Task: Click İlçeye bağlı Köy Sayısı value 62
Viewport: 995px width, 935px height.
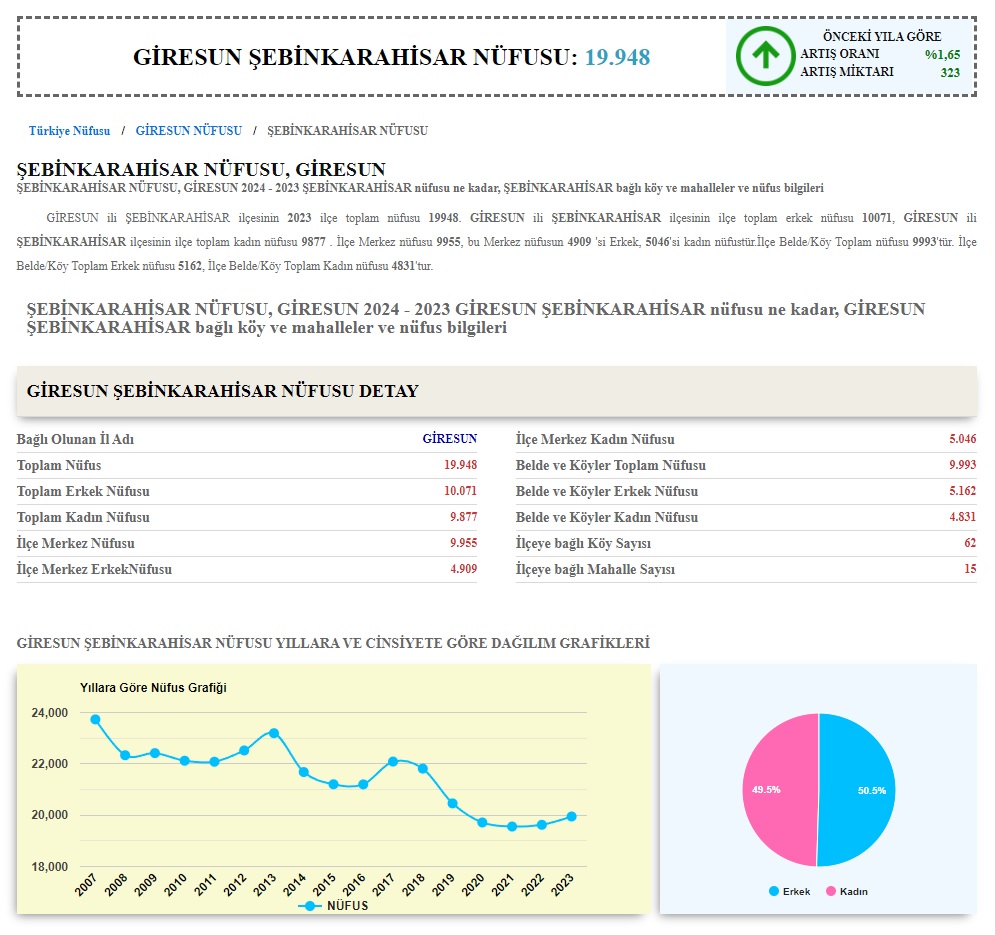Action: tap(970, 543)
